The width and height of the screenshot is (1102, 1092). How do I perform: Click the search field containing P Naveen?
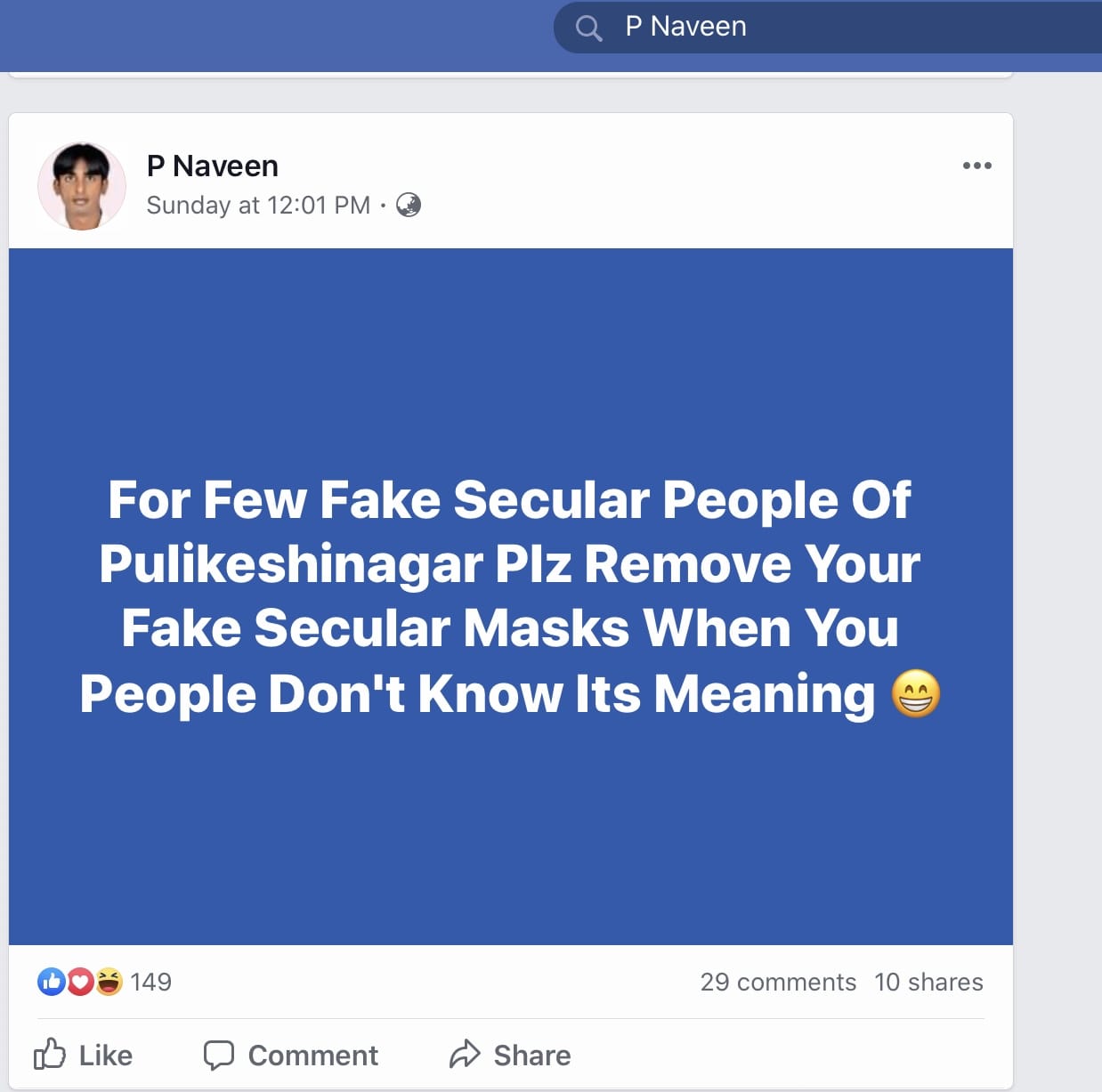(801, 27)
